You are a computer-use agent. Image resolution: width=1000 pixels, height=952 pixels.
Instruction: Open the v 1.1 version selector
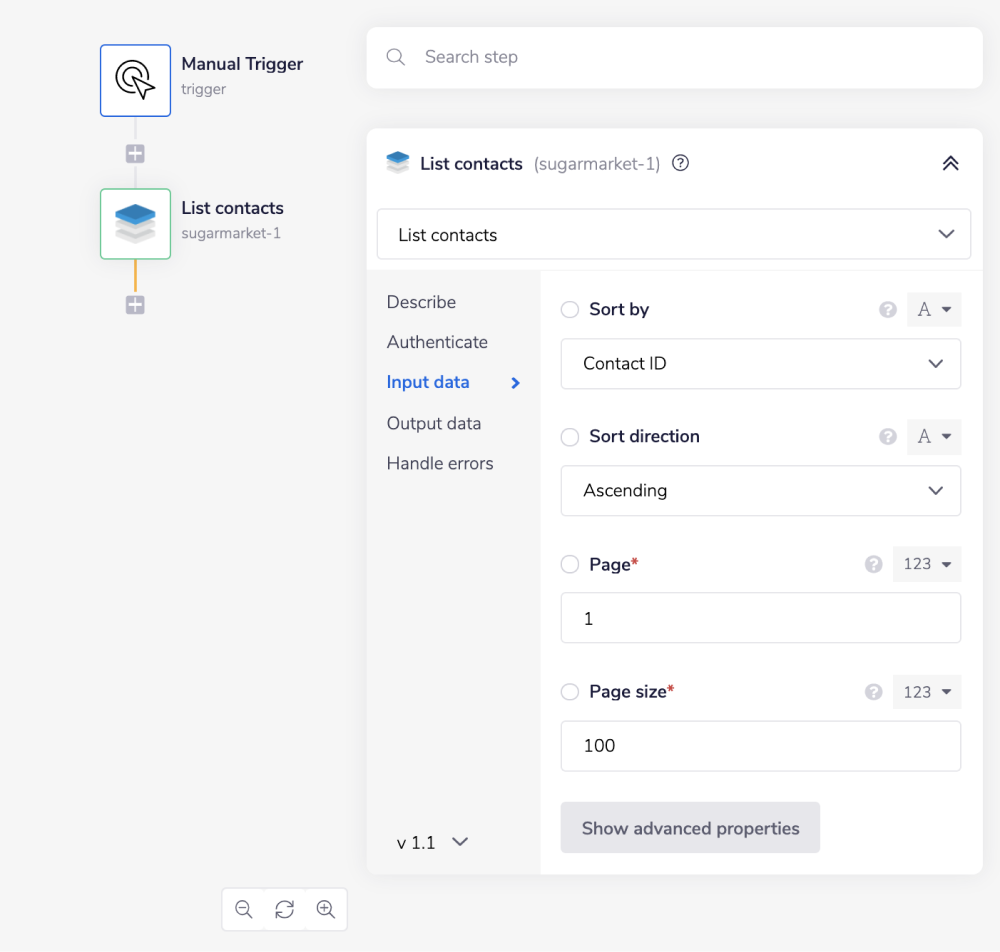[432, 842]
